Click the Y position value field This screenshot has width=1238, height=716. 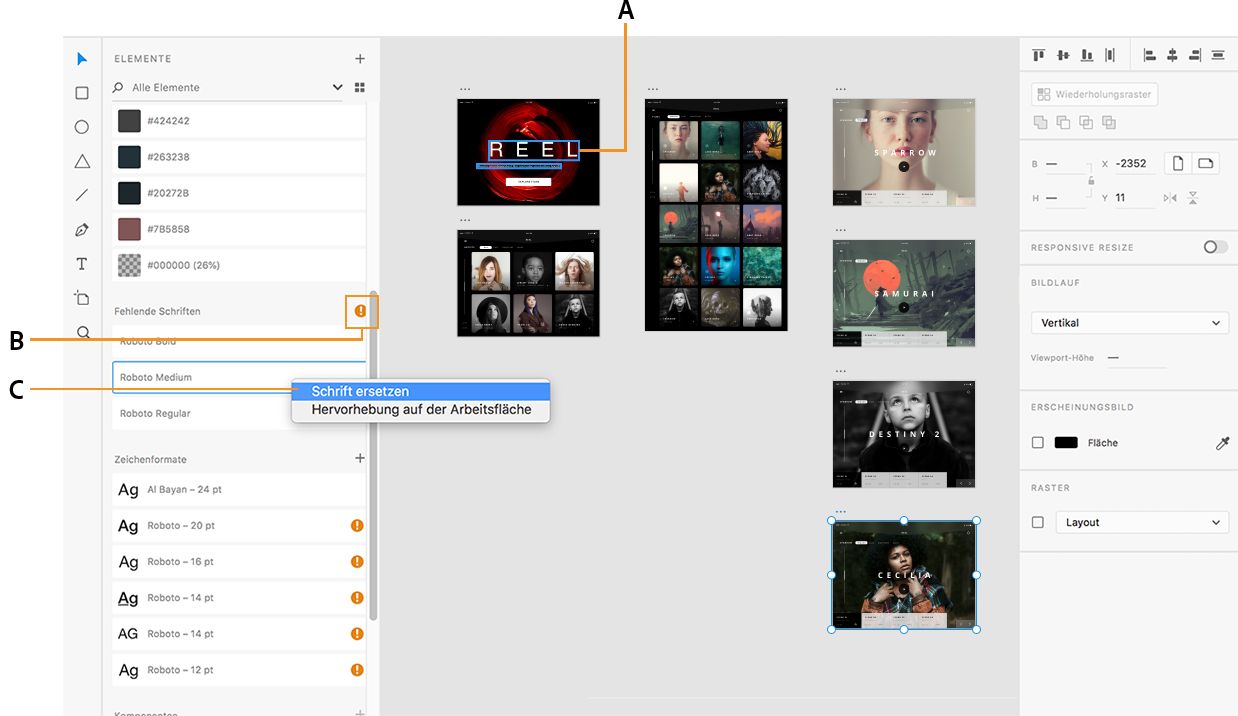pos(1135,198)
